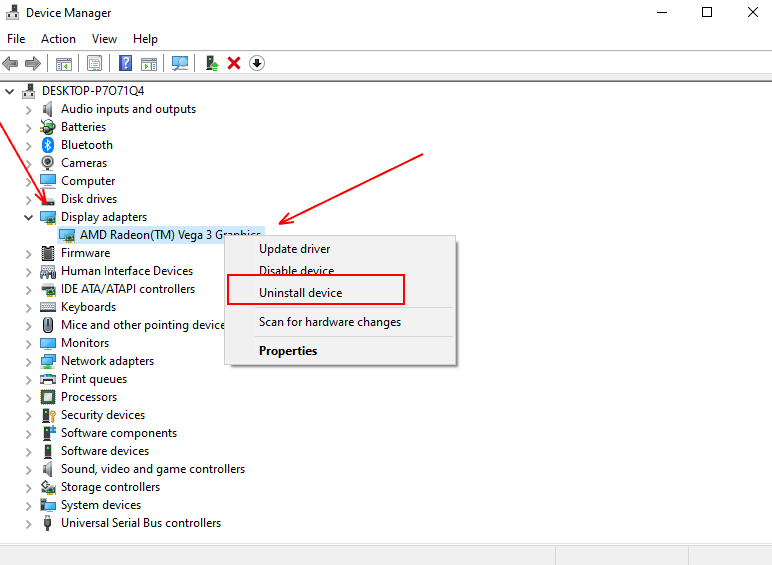Click the red X Uninstall device icon
Image resolution: width=772 pixels, height=565 pixels.
coord(234,63)
